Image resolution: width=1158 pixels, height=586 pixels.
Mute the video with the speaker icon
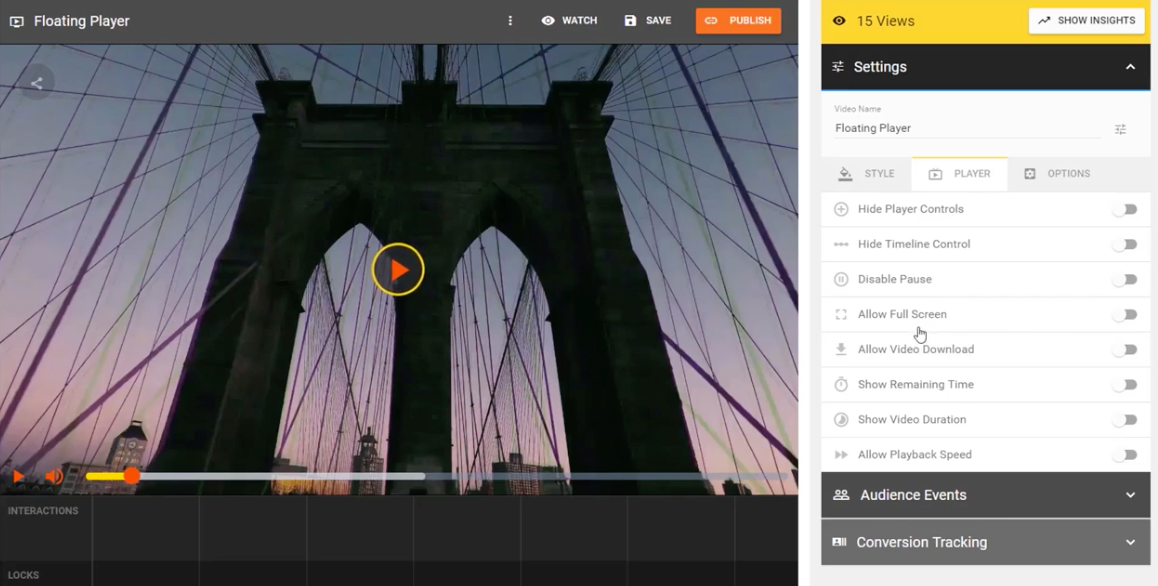(x=54, y=477)
